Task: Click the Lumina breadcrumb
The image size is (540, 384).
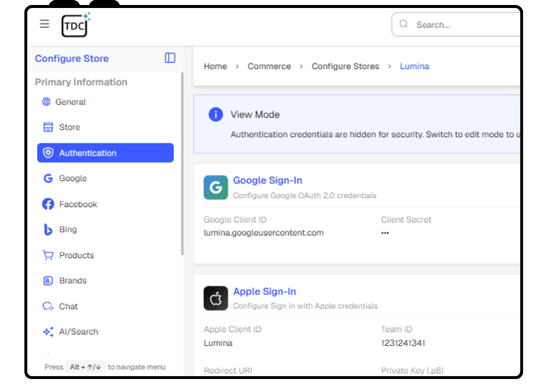Action: tap(414, 66)
